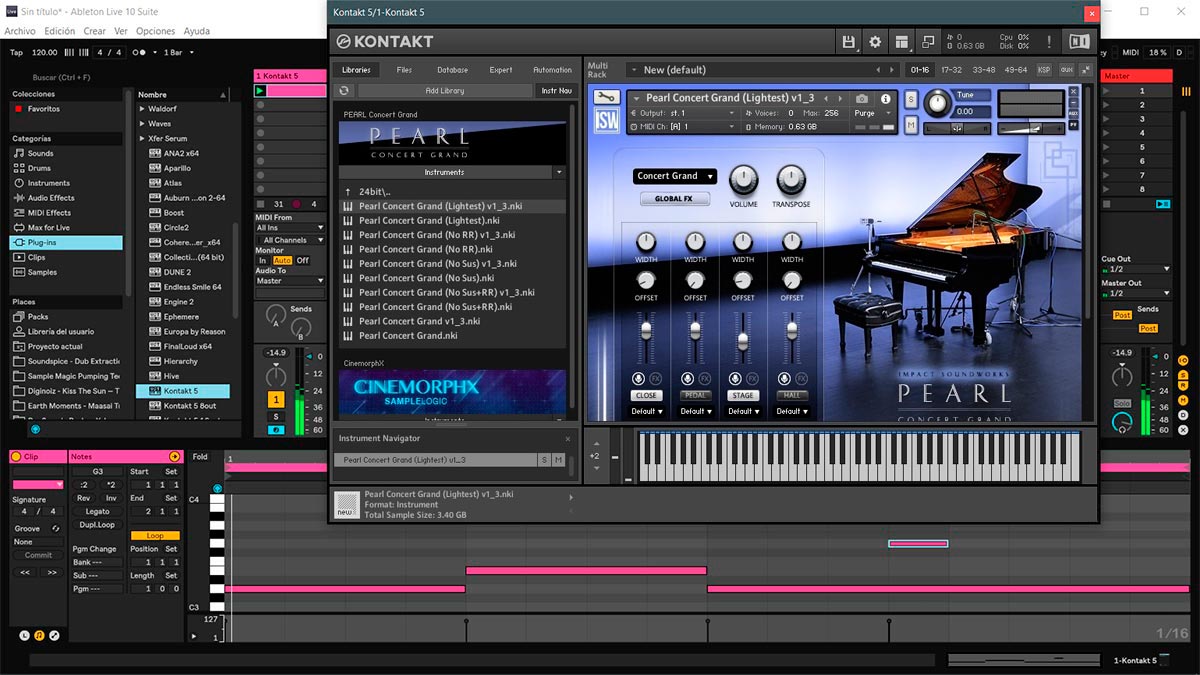1200x675 pixels.
Task: Click the snapshot camera icon
Action: (x=862, y=99)
